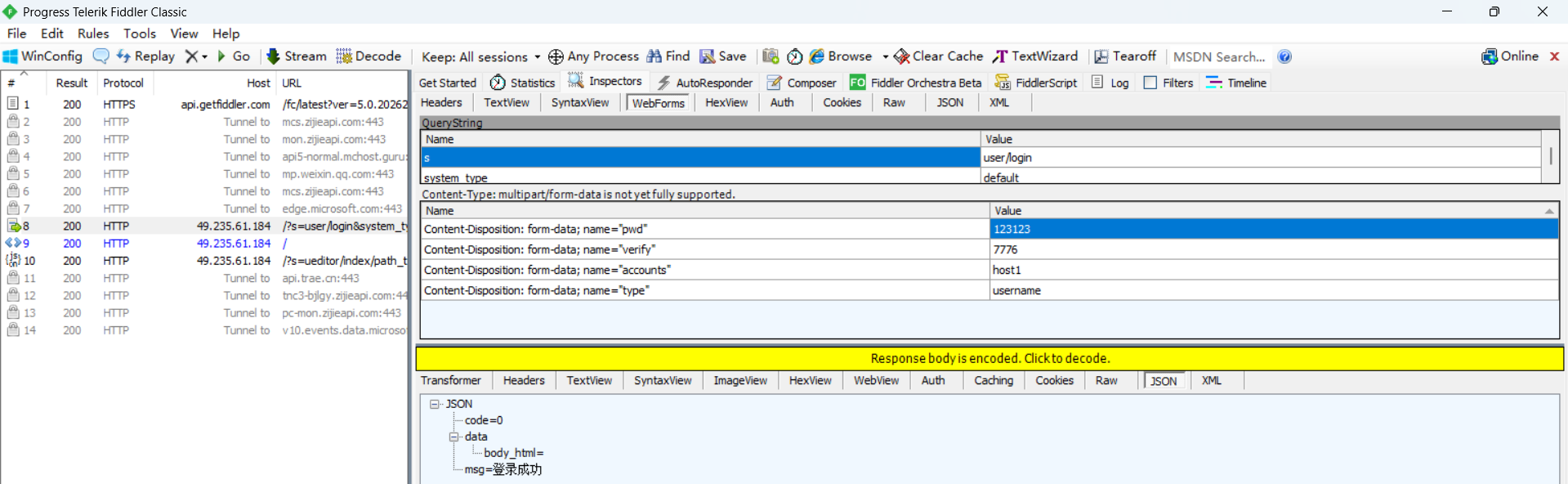1568x484 pixels.
Task: Open the Remove sessions dropdown arrow
Action: tap(204, 56)
